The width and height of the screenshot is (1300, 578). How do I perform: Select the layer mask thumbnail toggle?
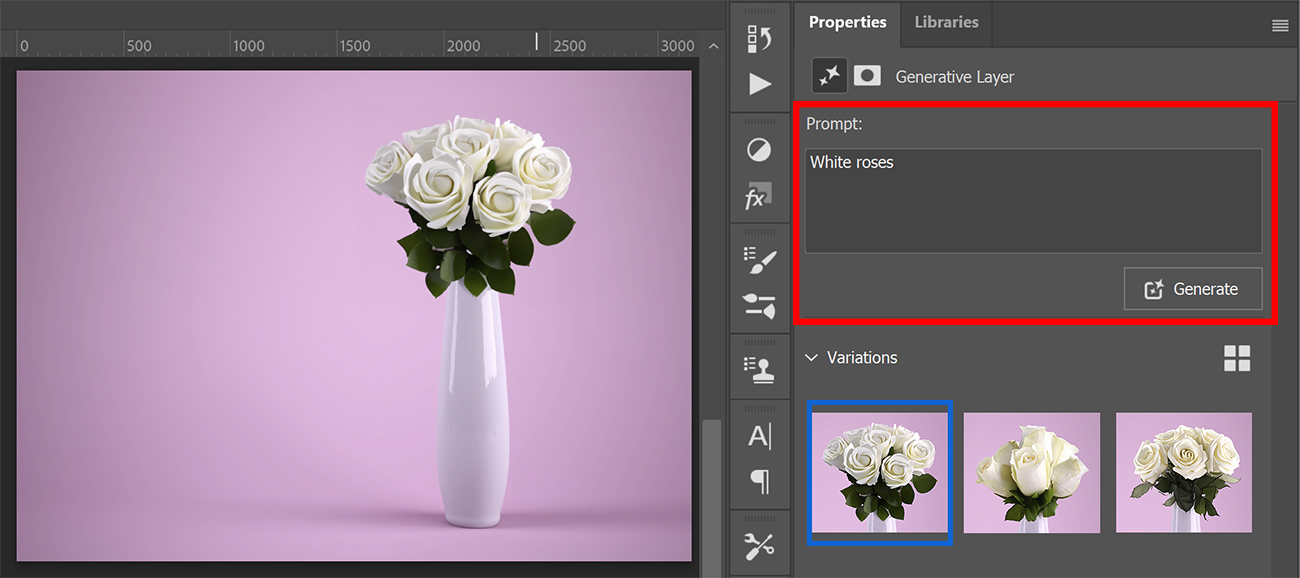pyautogui.click(x=866, y=75)
